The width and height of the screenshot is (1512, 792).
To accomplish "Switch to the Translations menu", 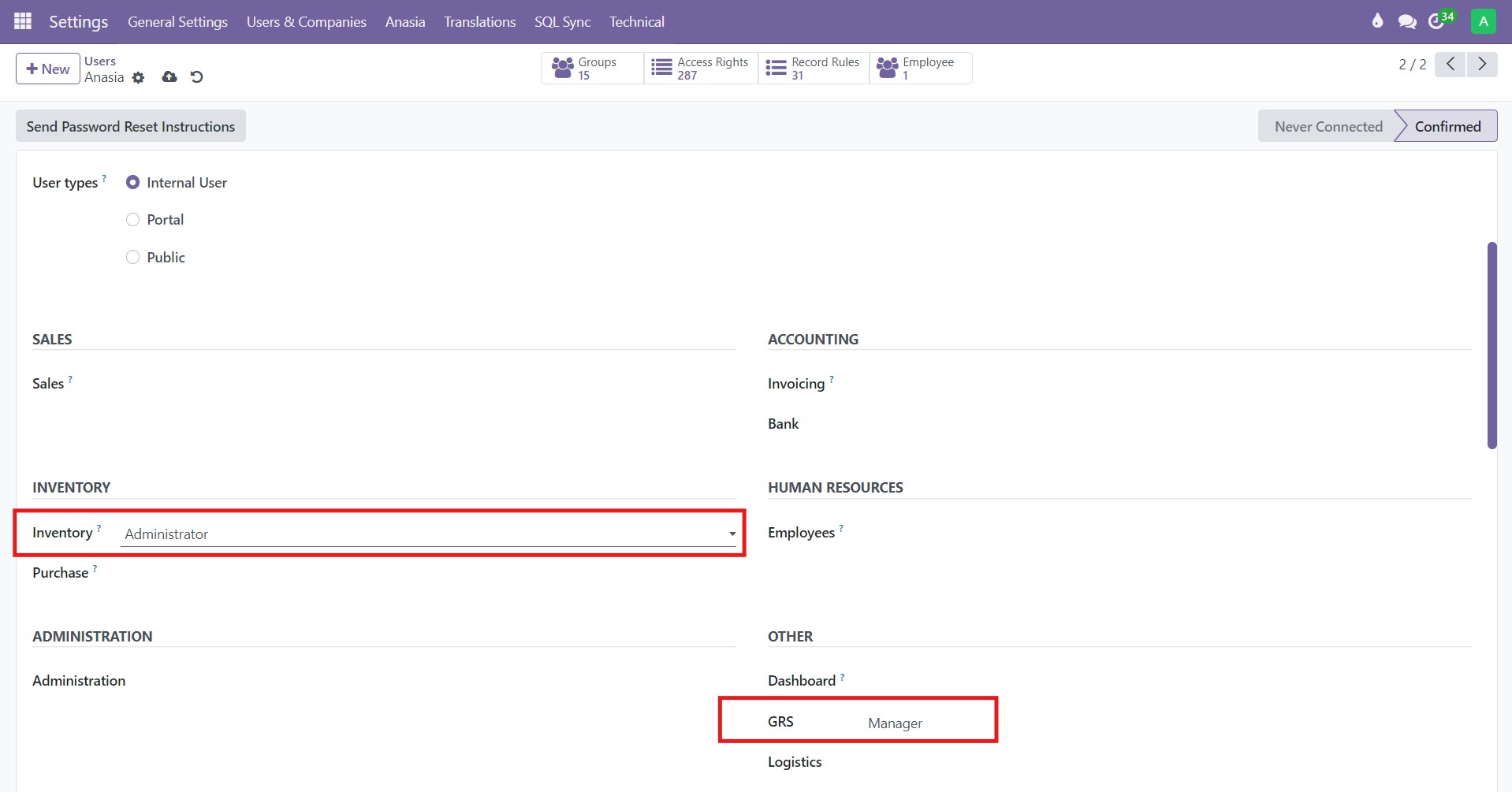I will [x=479, y=21].
